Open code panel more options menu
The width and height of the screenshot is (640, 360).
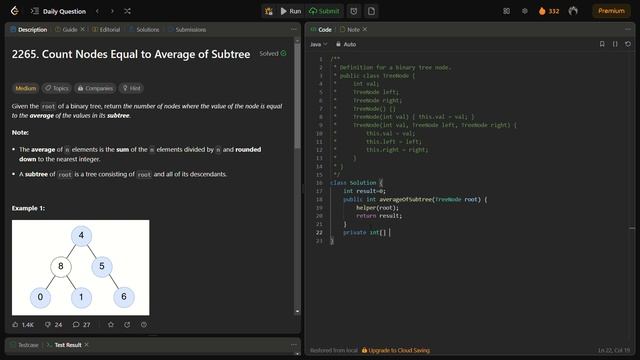(628, 29)
